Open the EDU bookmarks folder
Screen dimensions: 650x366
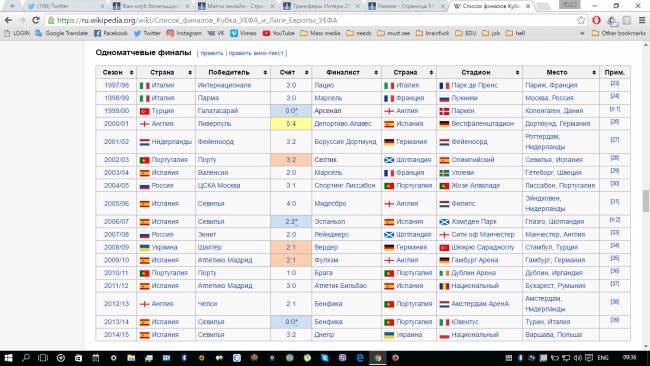coord(466,33)
